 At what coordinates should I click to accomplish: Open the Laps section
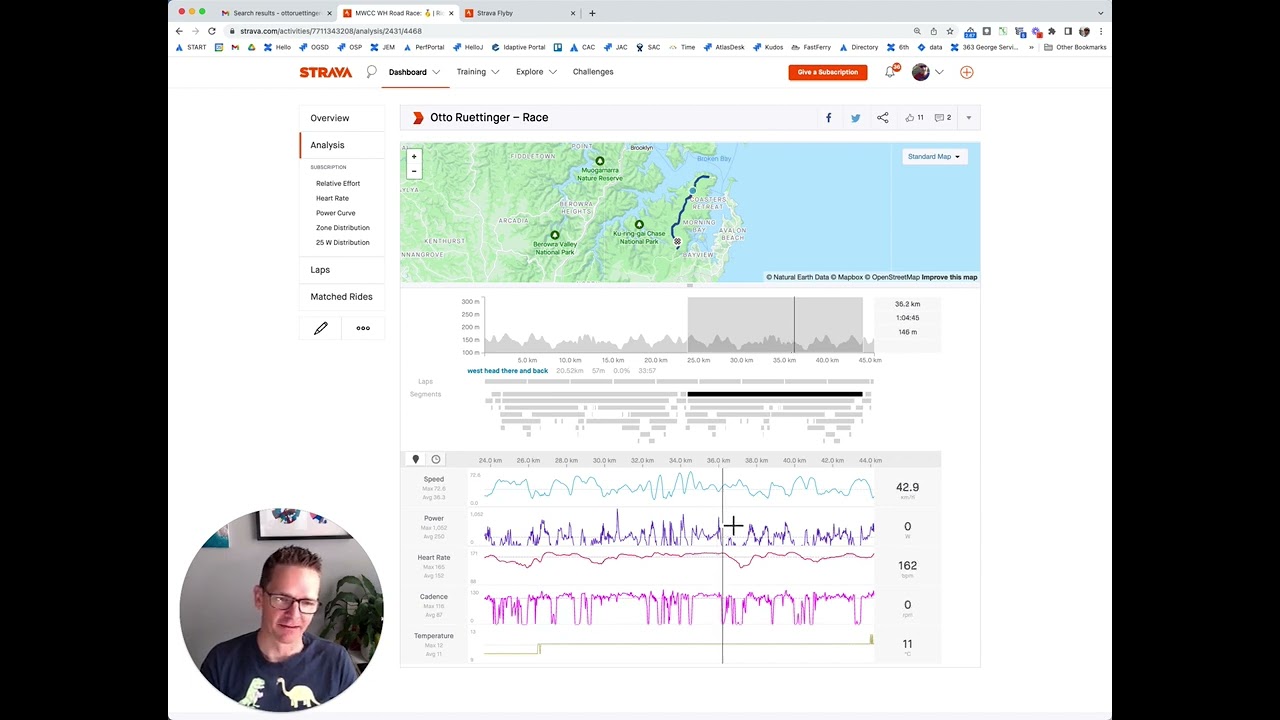(320, 270)
